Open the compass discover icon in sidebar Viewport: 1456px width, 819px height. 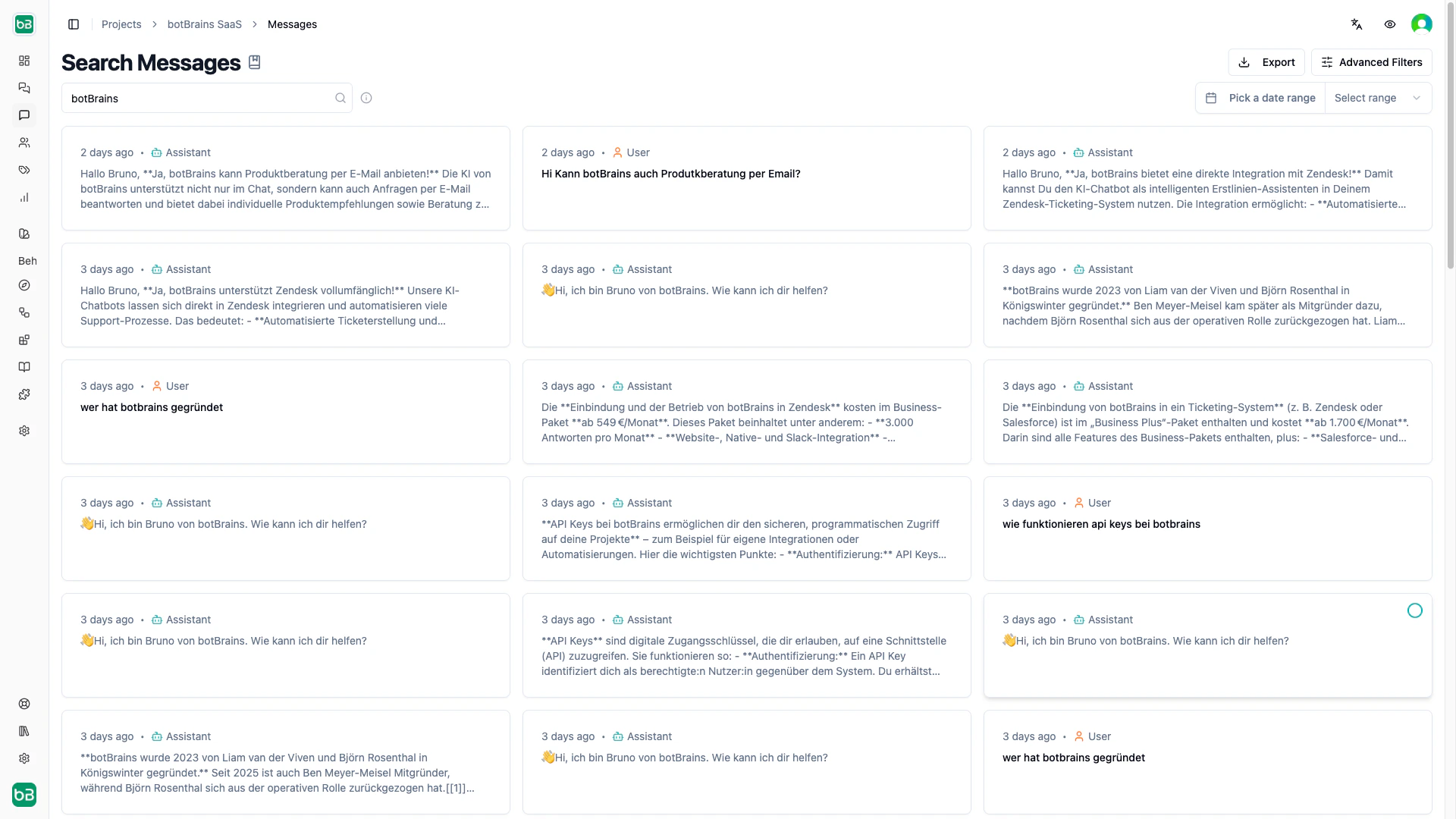(24, 285)
